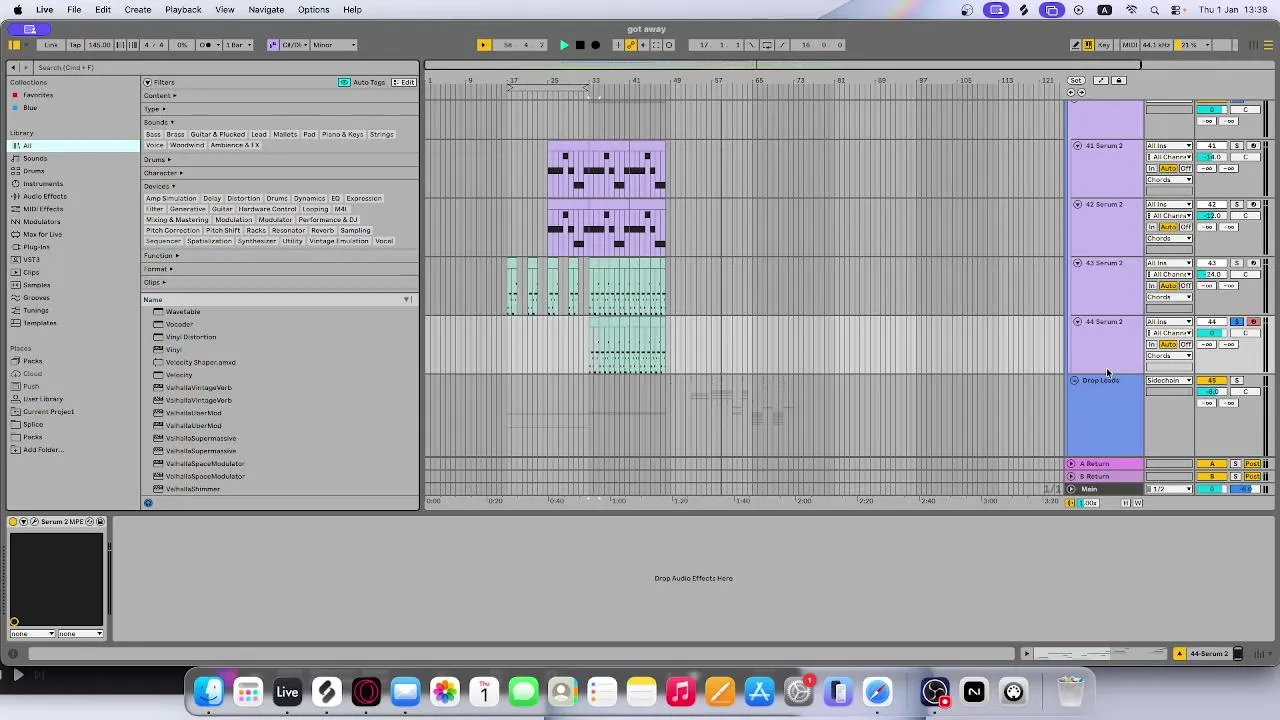Open the 1 Bar quantization dropdown
This screenshot has height=720, width=1280.
237,45
